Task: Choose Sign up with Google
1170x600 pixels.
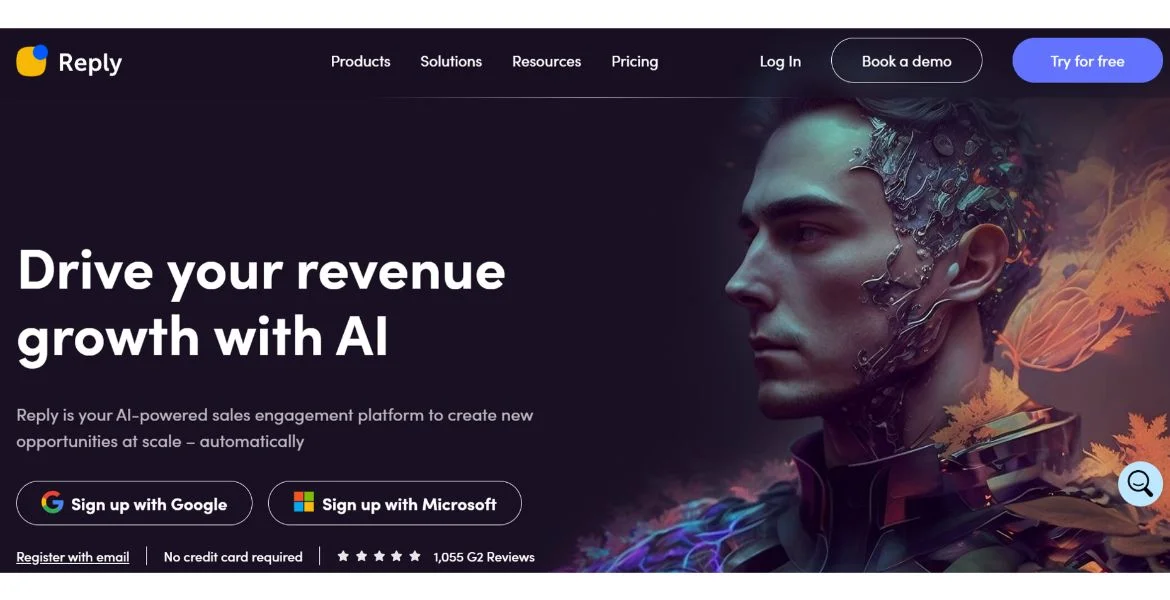Action: tap(134, 503)
